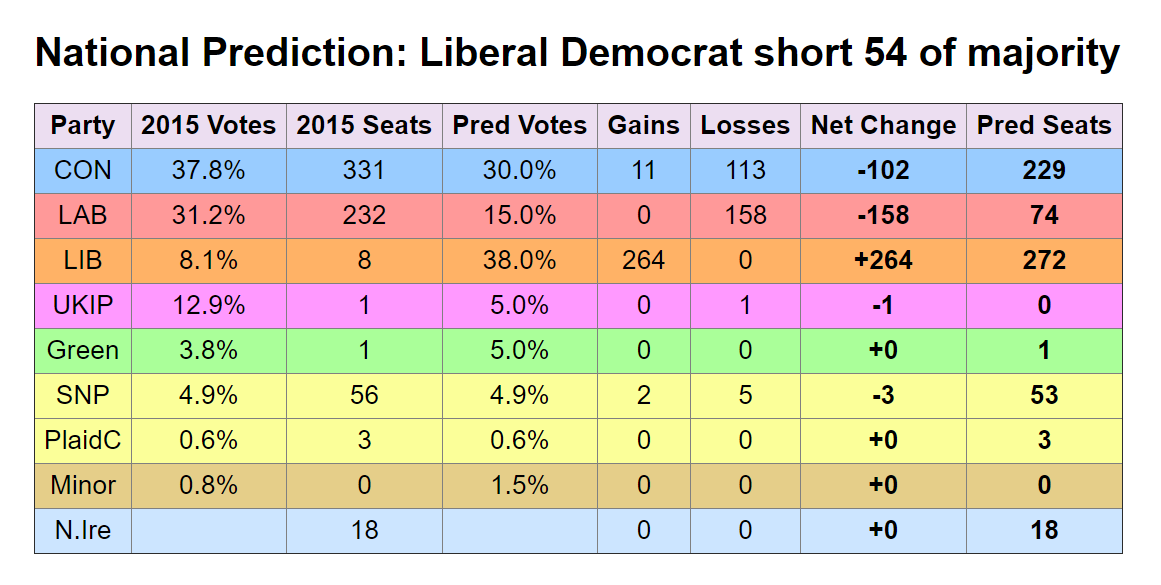
Task: Click the LIB party name cell
Action: coord(83,261)
